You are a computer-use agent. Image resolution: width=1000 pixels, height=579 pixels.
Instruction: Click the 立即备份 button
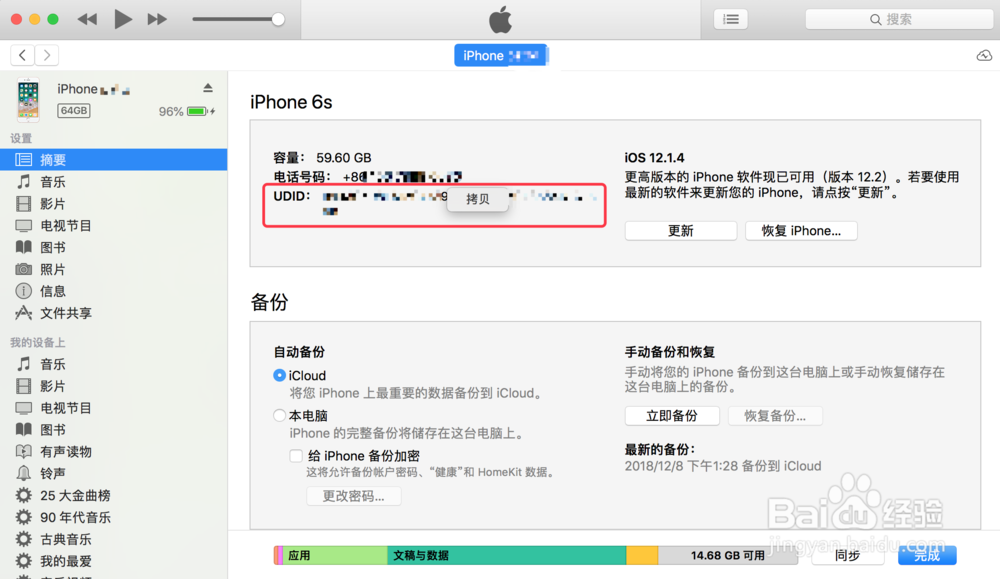[x=672, y=416]
